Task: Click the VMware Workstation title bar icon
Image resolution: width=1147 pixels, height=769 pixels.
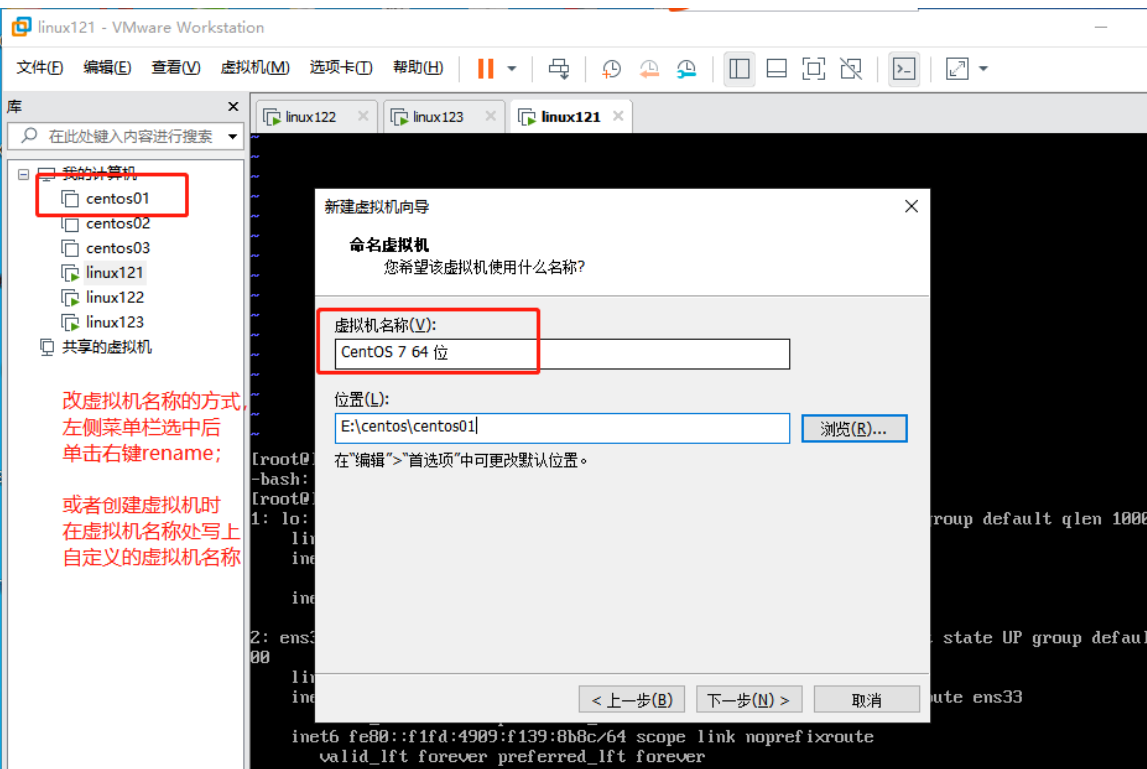Action: click(21, 27)
